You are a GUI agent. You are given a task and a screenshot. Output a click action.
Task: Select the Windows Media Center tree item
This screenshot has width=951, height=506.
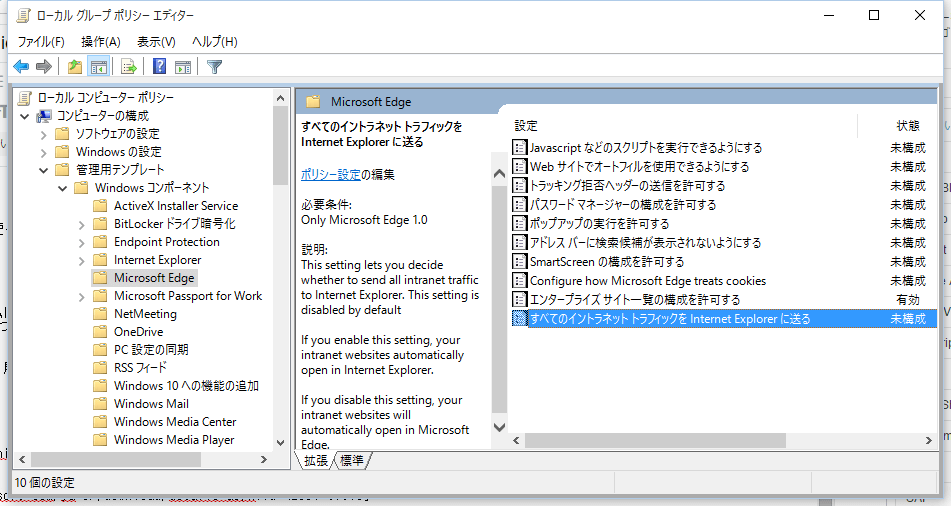[x=175, y=422]
